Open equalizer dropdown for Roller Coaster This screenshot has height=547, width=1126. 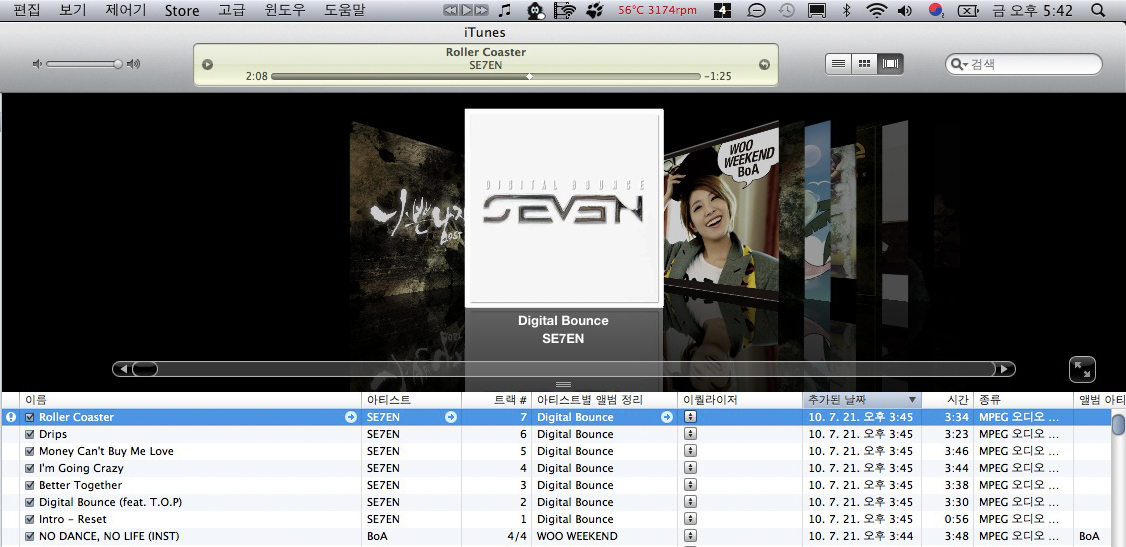tap(690, 417)
